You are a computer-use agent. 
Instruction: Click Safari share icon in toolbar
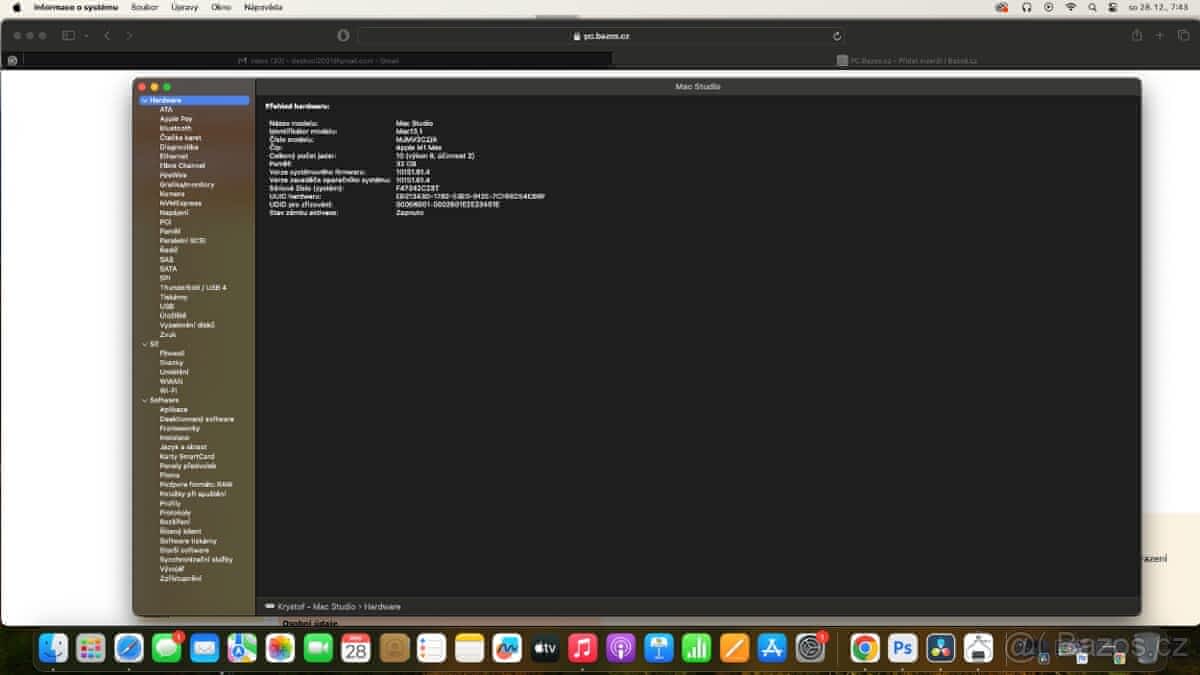point(1137,35)
